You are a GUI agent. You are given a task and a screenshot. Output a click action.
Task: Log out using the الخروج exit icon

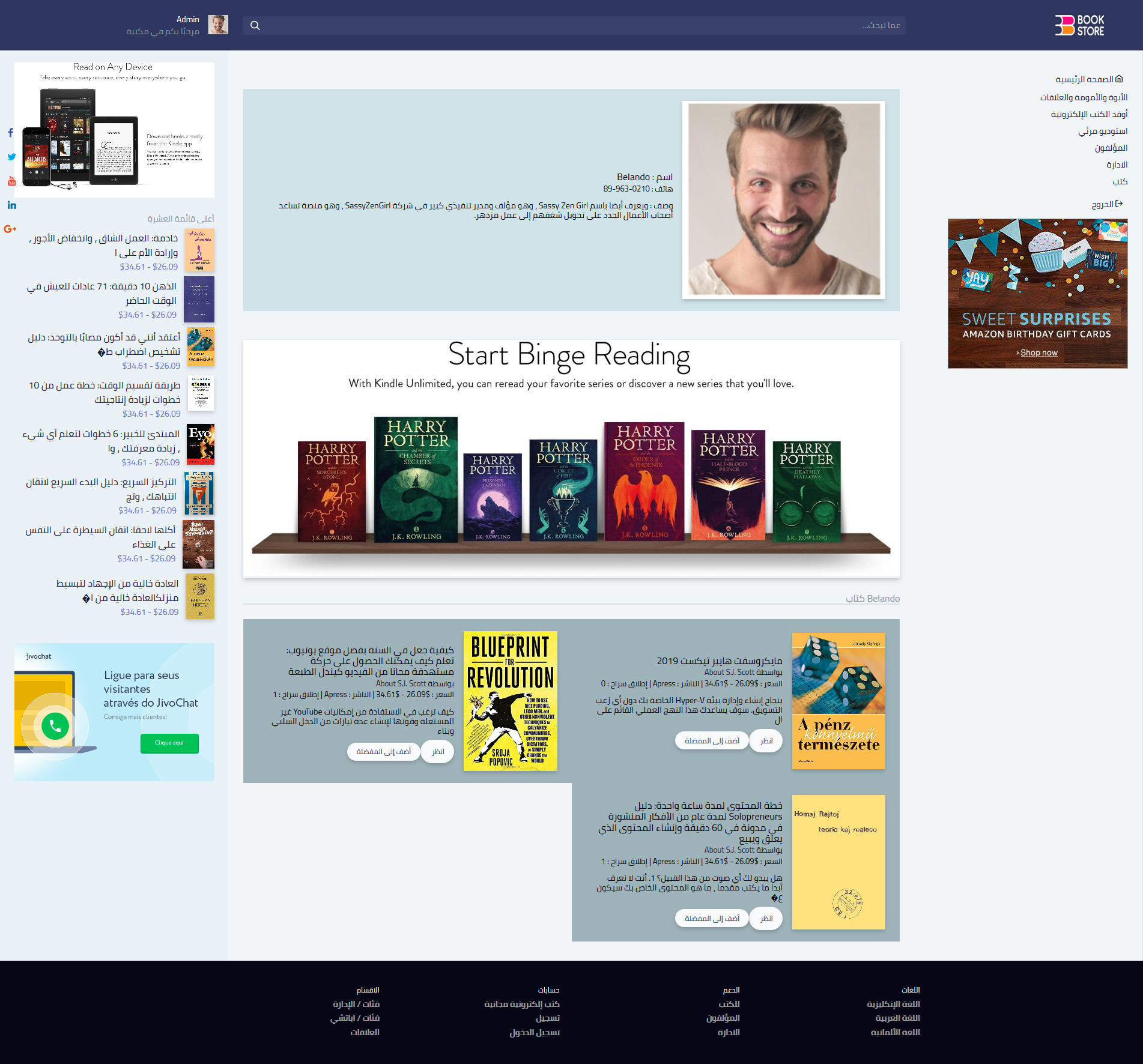tap(1119, 204)
